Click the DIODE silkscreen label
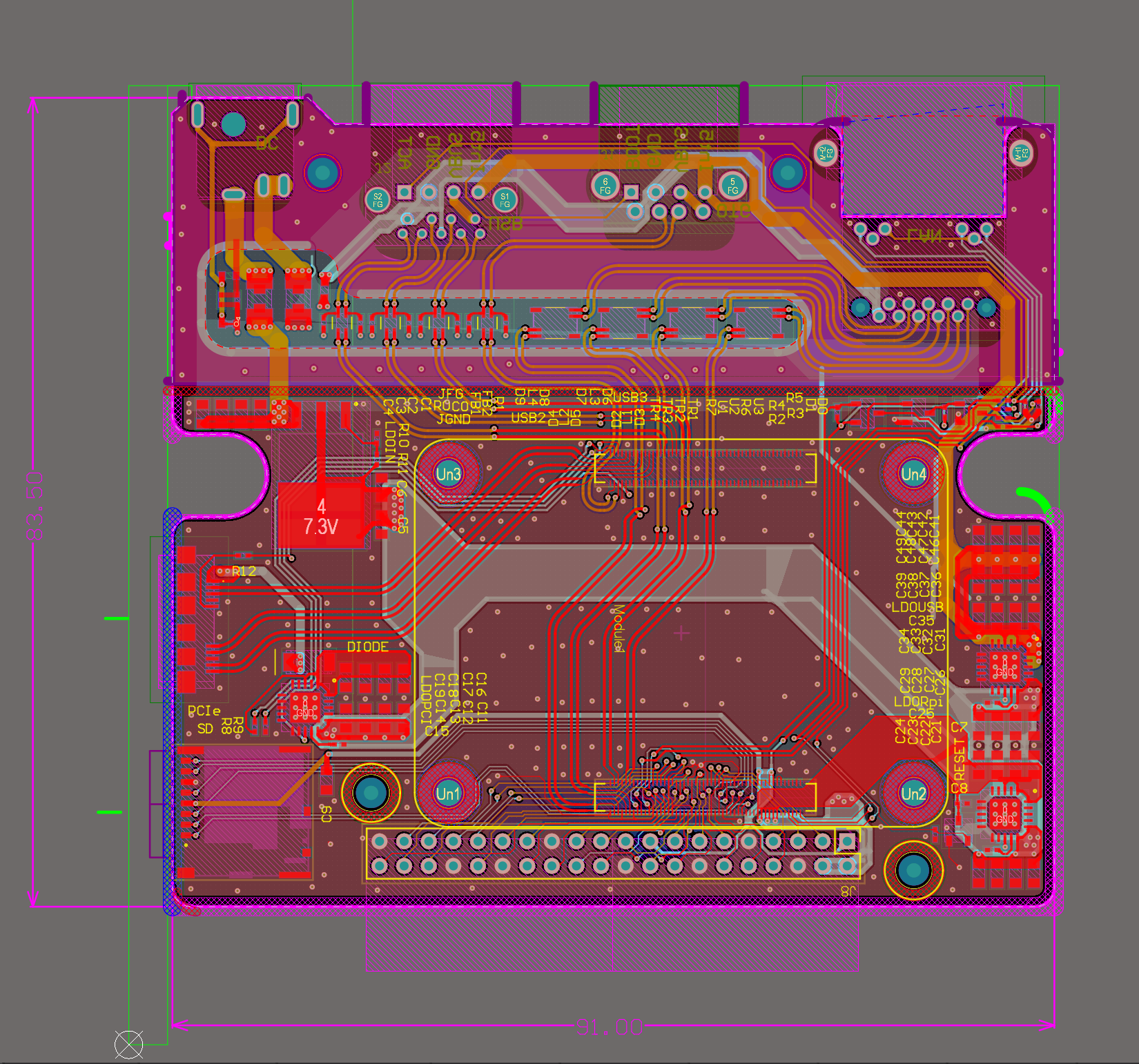 367,647
